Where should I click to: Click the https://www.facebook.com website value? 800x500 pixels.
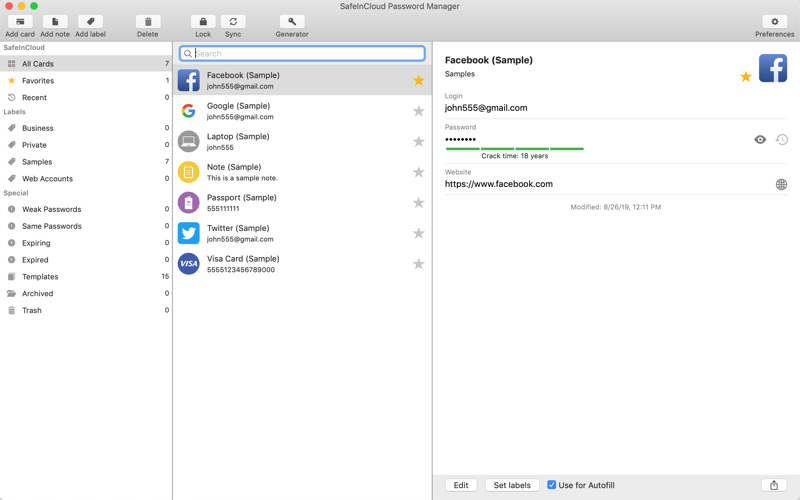click(x=498, y=184)
